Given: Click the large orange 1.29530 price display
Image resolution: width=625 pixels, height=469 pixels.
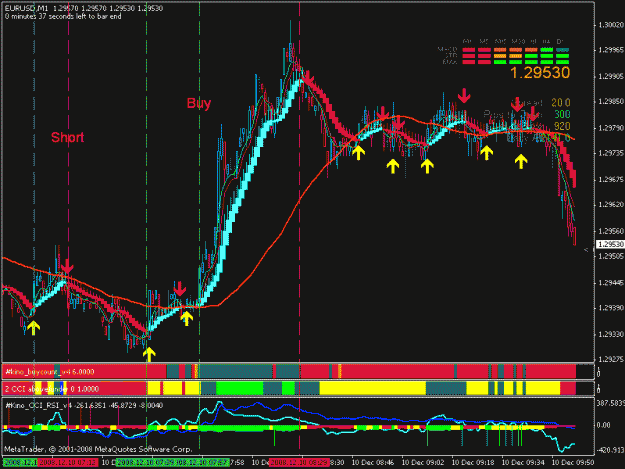Looking at the screenshot, I should (x=540, y=73).
